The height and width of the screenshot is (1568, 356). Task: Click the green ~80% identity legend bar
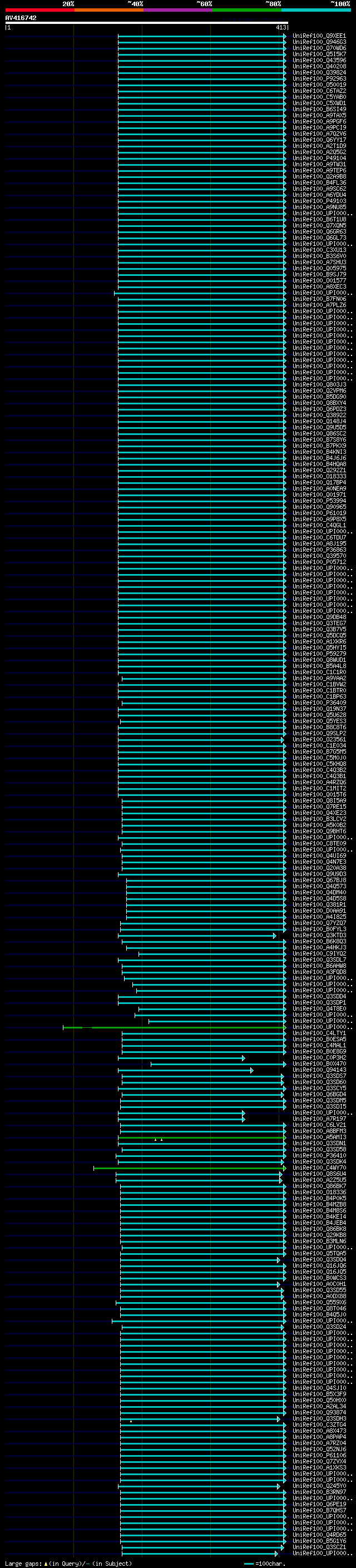coord(247,10)
